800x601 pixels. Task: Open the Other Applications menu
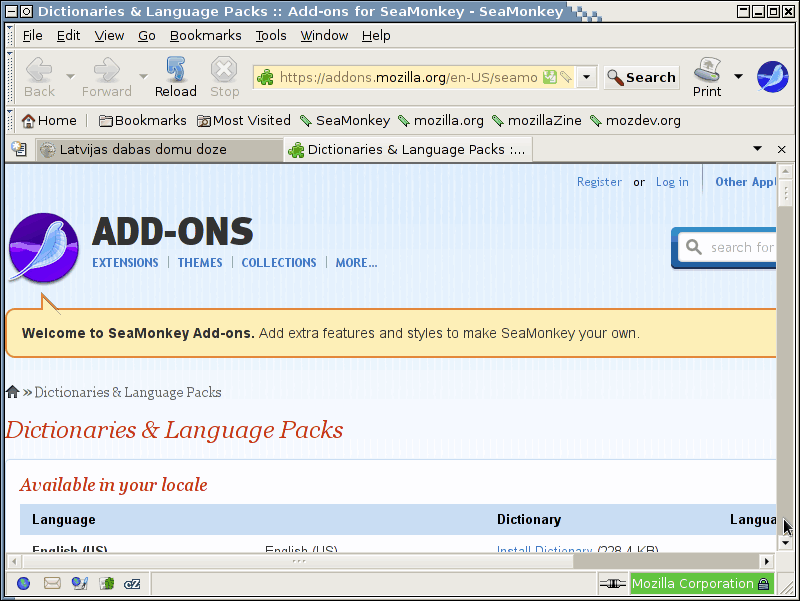[745, 182]
